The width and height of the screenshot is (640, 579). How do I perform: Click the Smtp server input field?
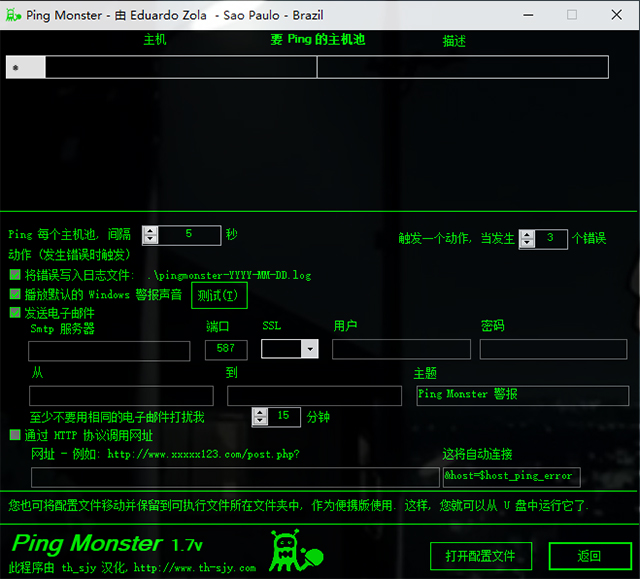(109, 350)
